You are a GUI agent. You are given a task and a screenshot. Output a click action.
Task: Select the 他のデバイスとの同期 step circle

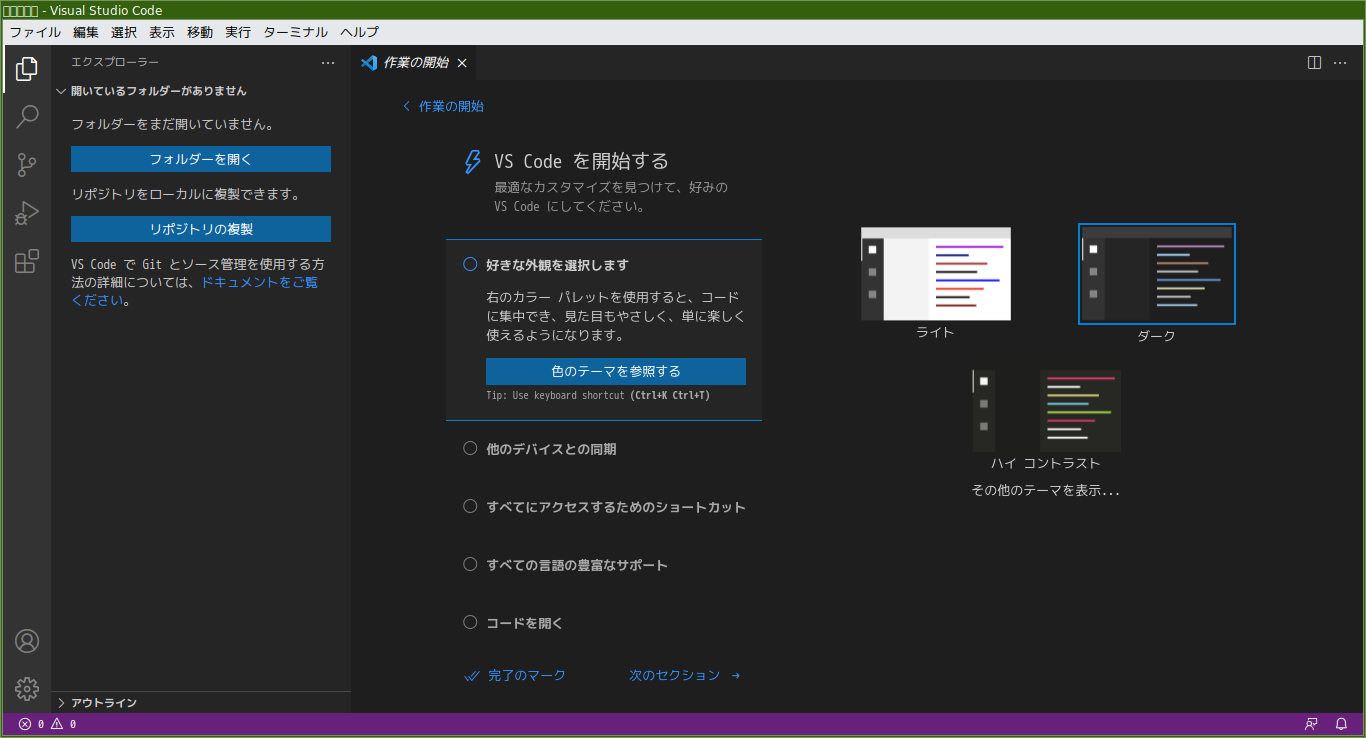pyautogui.click(x=470, y=448)
